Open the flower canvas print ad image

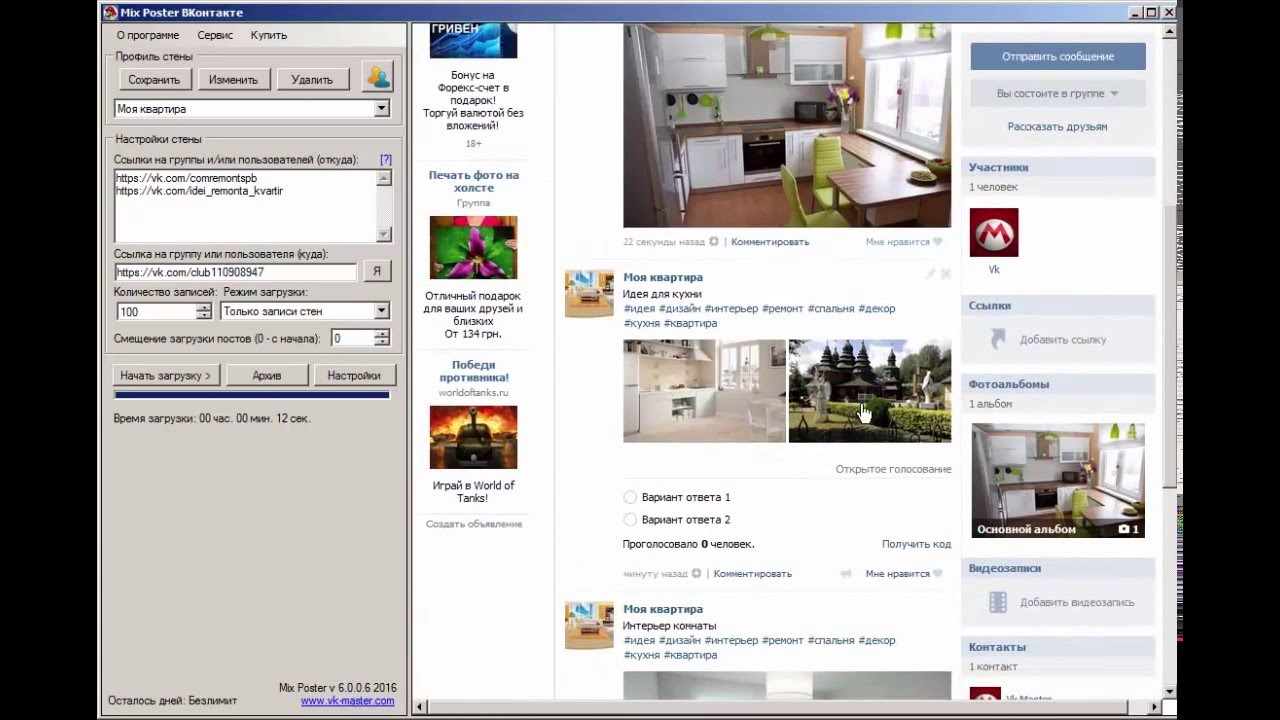point(473,247)
